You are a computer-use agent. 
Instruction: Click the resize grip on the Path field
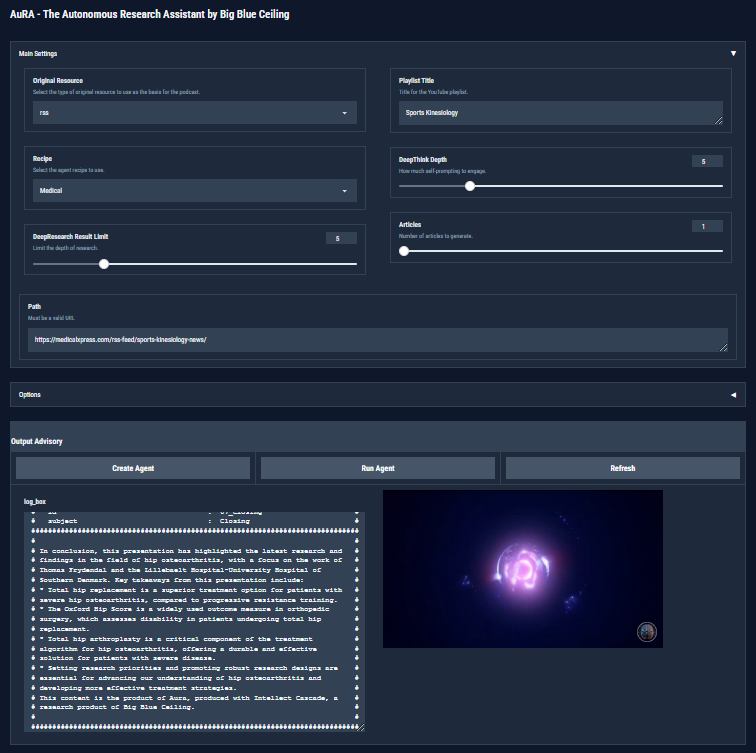coord(723,347)
